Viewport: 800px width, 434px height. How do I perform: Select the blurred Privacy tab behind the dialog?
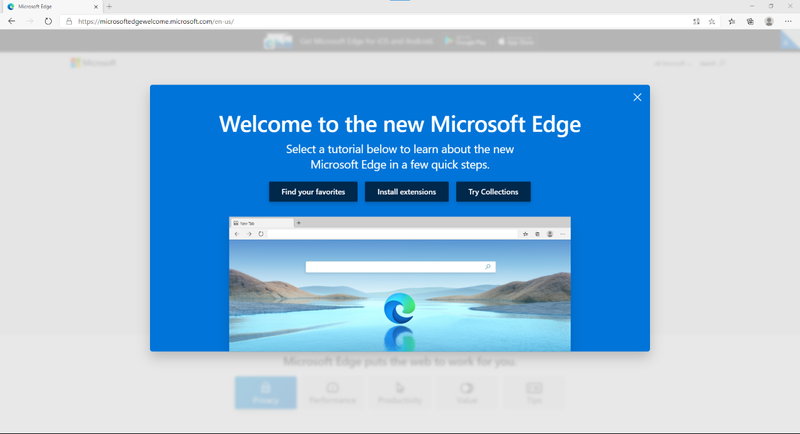(265, 393)
